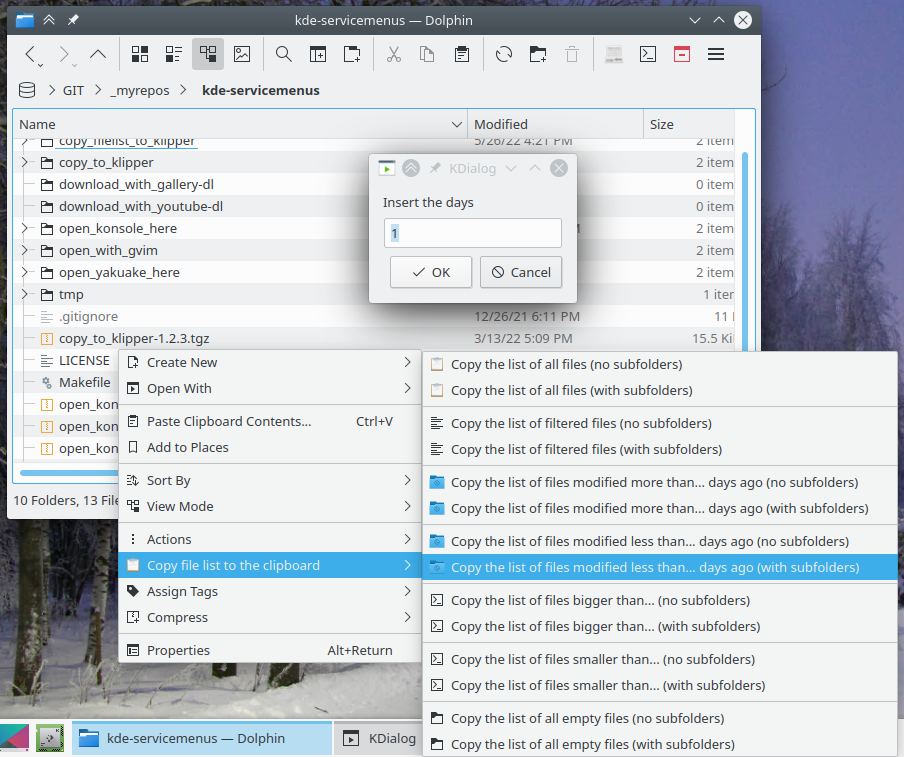Toggle split view in Dolphin toolbar

(318, 54)
